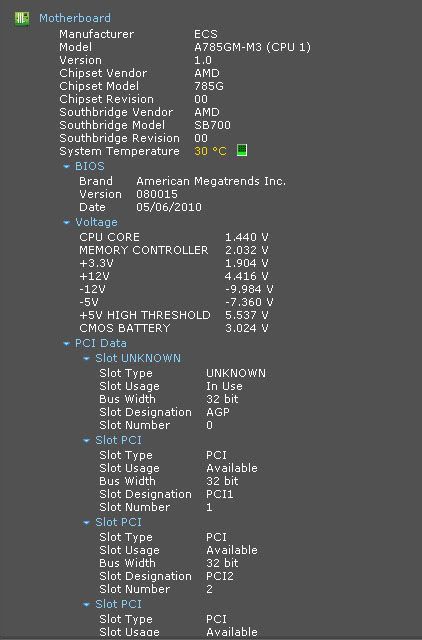Viewport: 422px width, 640px height.
Task: Click the American Megatrends Inc. brand text
Action: 211,181
